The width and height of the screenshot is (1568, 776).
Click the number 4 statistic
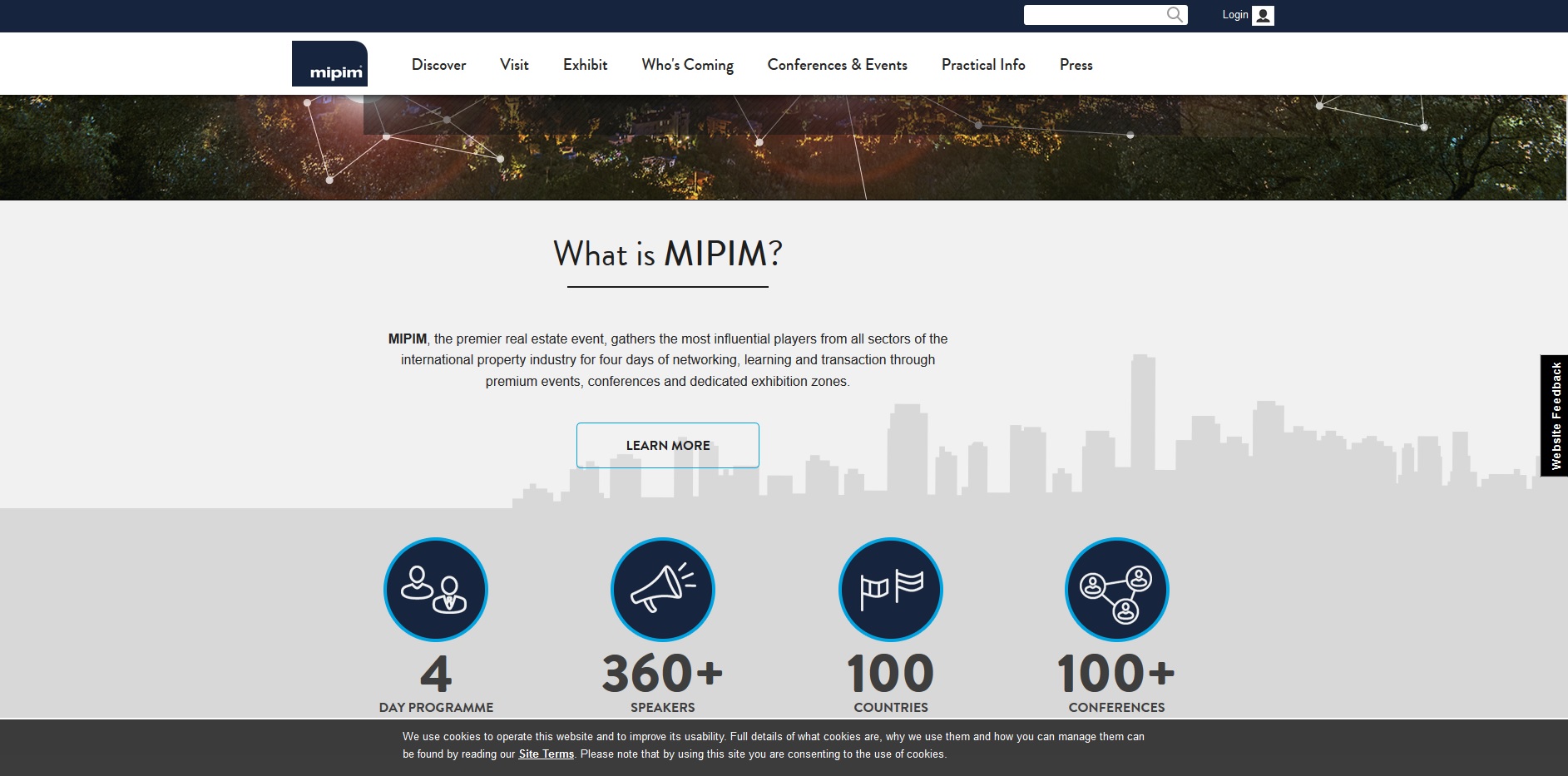click(436, 674)
